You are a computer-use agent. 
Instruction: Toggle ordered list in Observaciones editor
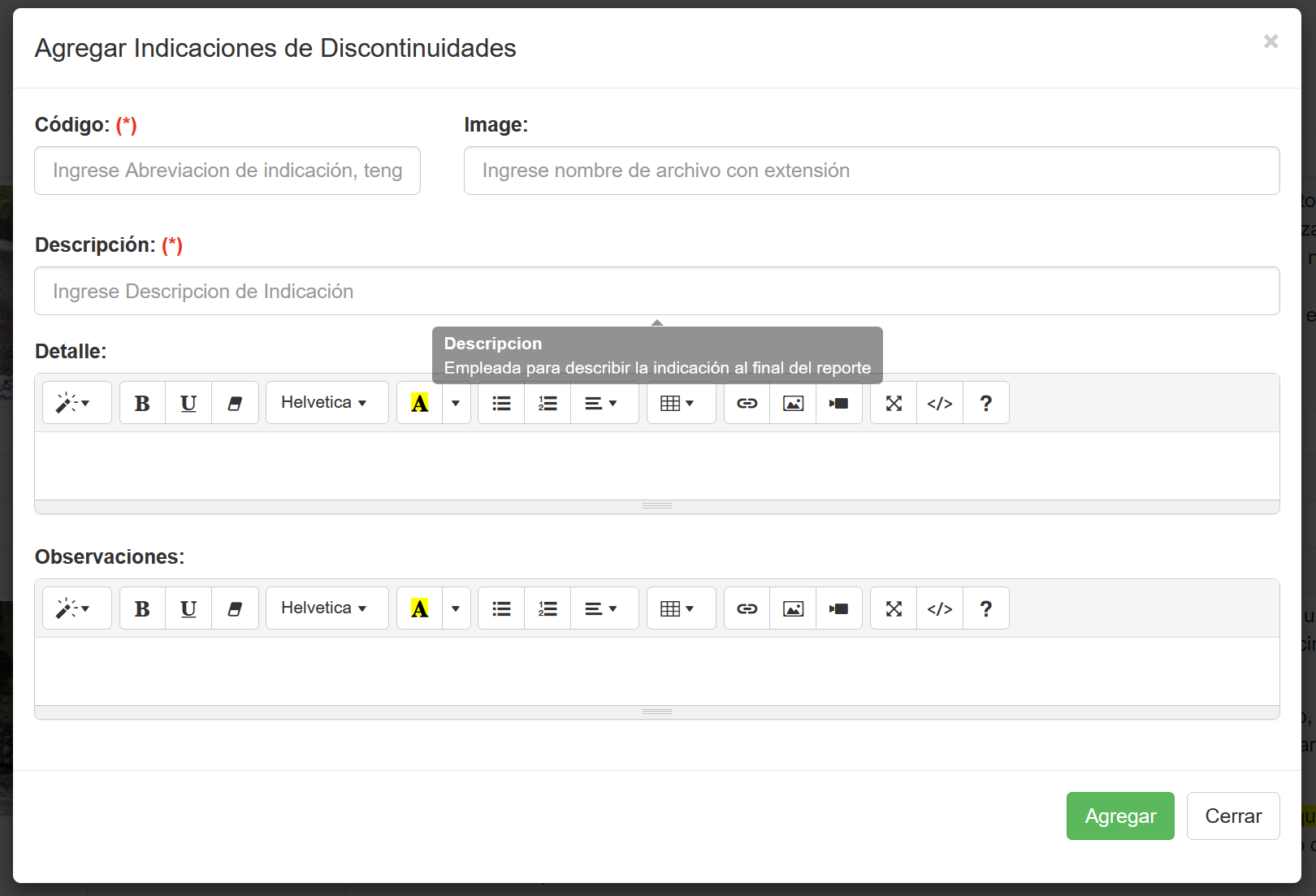tap(548, 608)
